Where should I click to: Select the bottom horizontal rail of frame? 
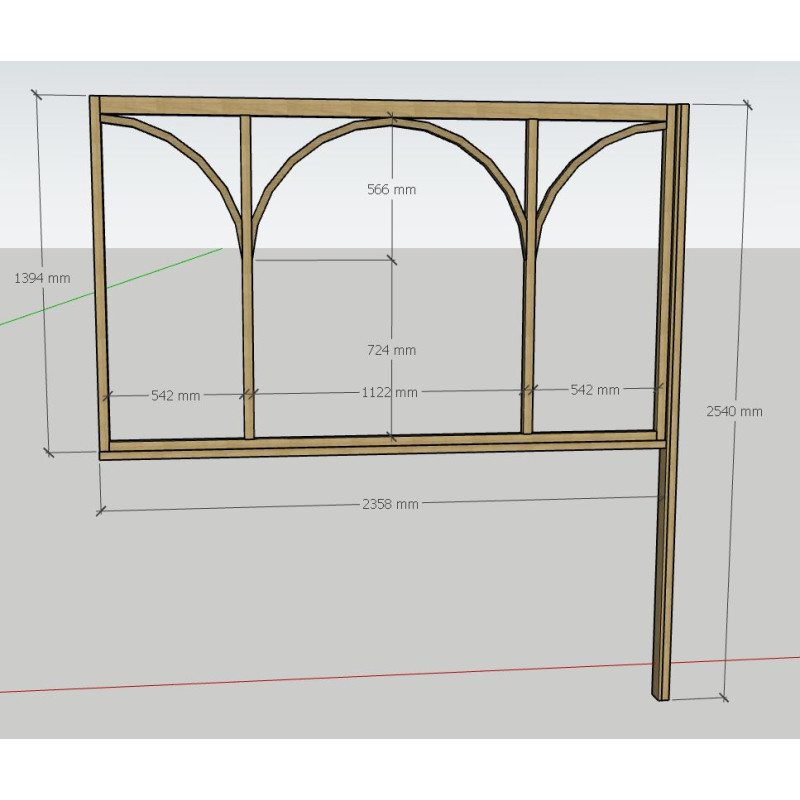click(380, 447)
